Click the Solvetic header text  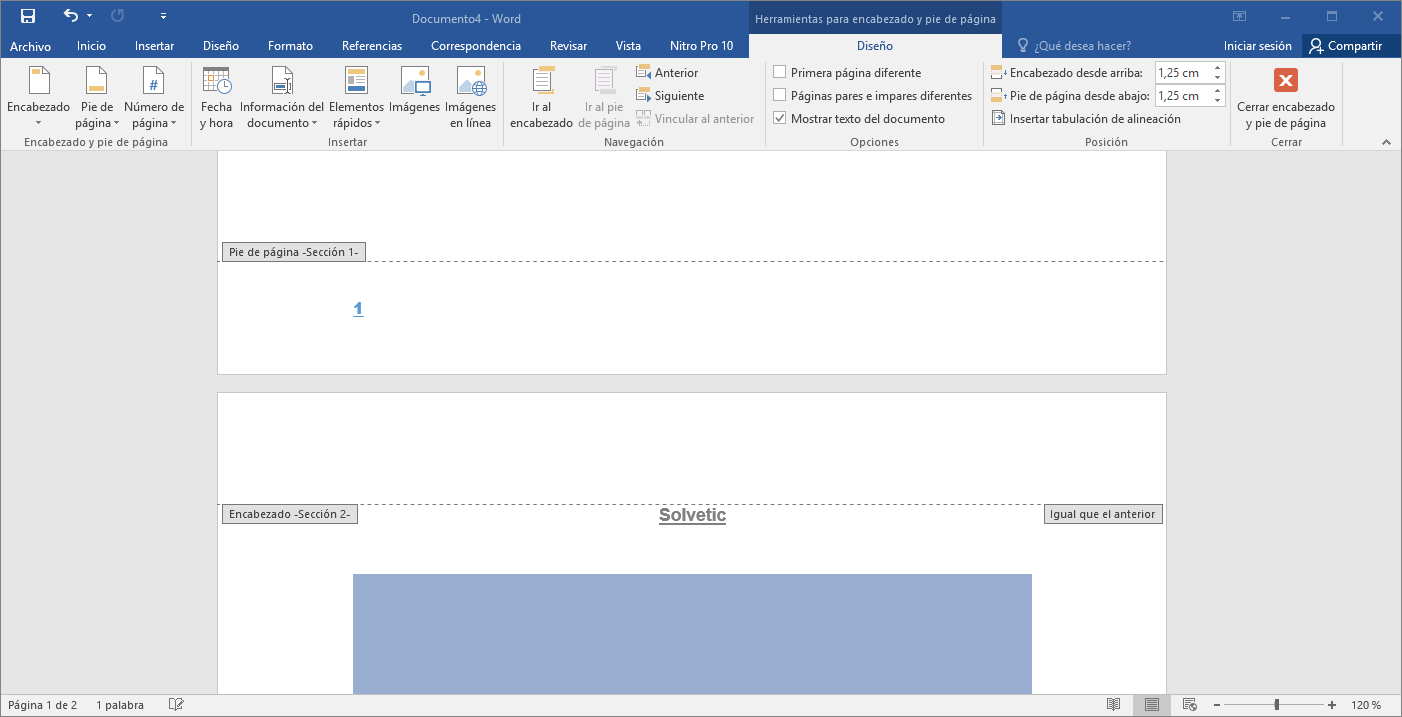pos(692,516)
